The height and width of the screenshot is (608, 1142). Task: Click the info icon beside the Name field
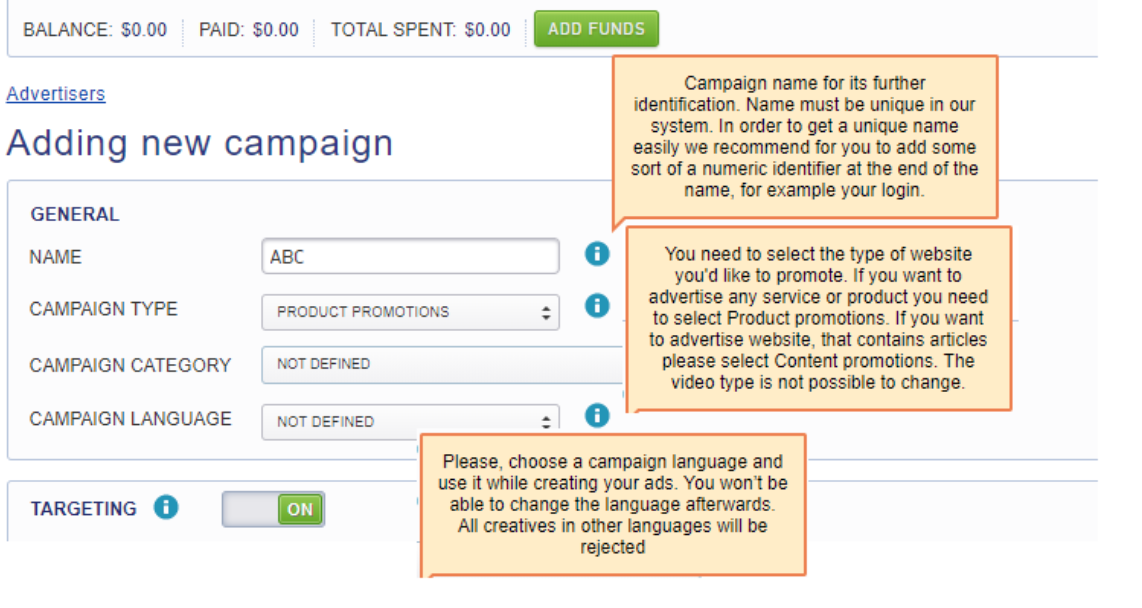597,255
